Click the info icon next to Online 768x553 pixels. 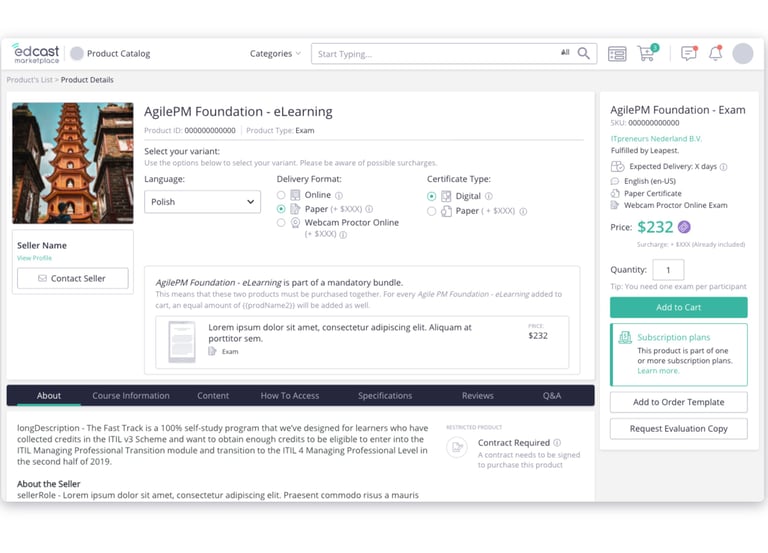click(339, 195)
